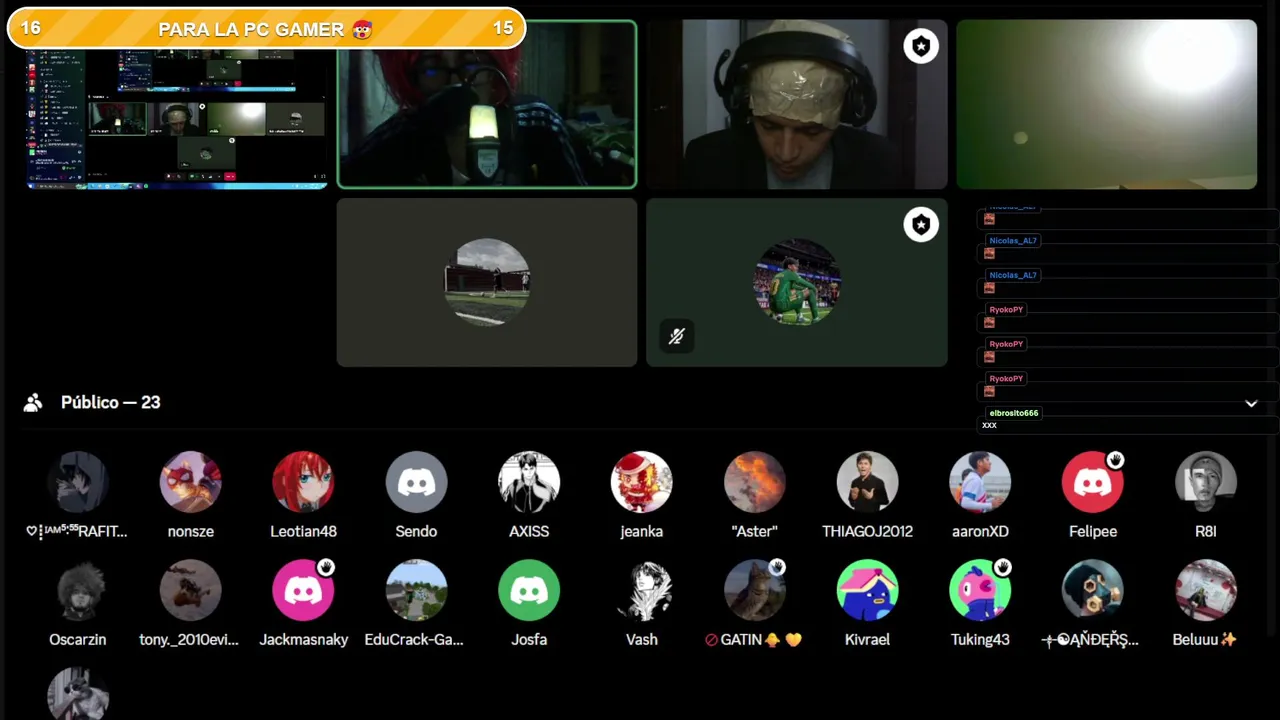Open R8I's avatar
1280x720 pixels.
click(x=1206, y=482)
